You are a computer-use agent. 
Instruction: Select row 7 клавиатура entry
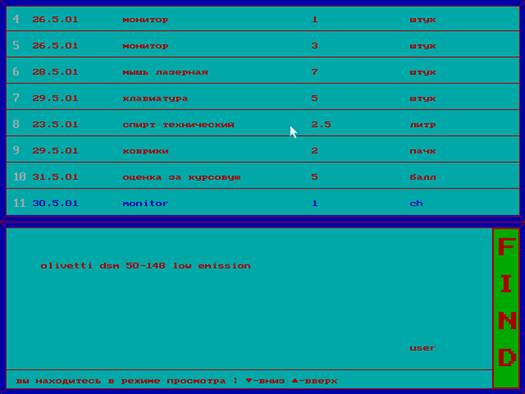pyautogui.click(x=263, y=97)
